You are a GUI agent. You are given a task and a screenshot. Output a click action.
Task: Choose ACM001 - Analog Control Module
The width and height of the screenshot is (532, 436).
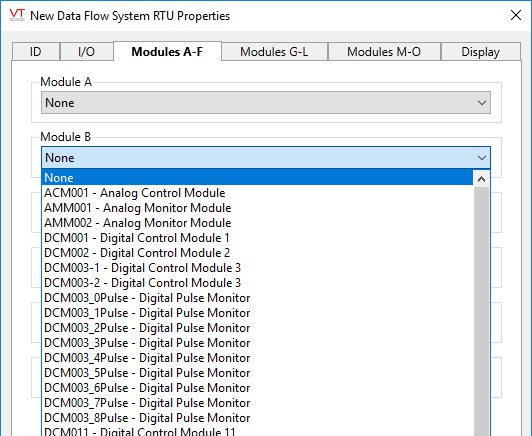257,193
